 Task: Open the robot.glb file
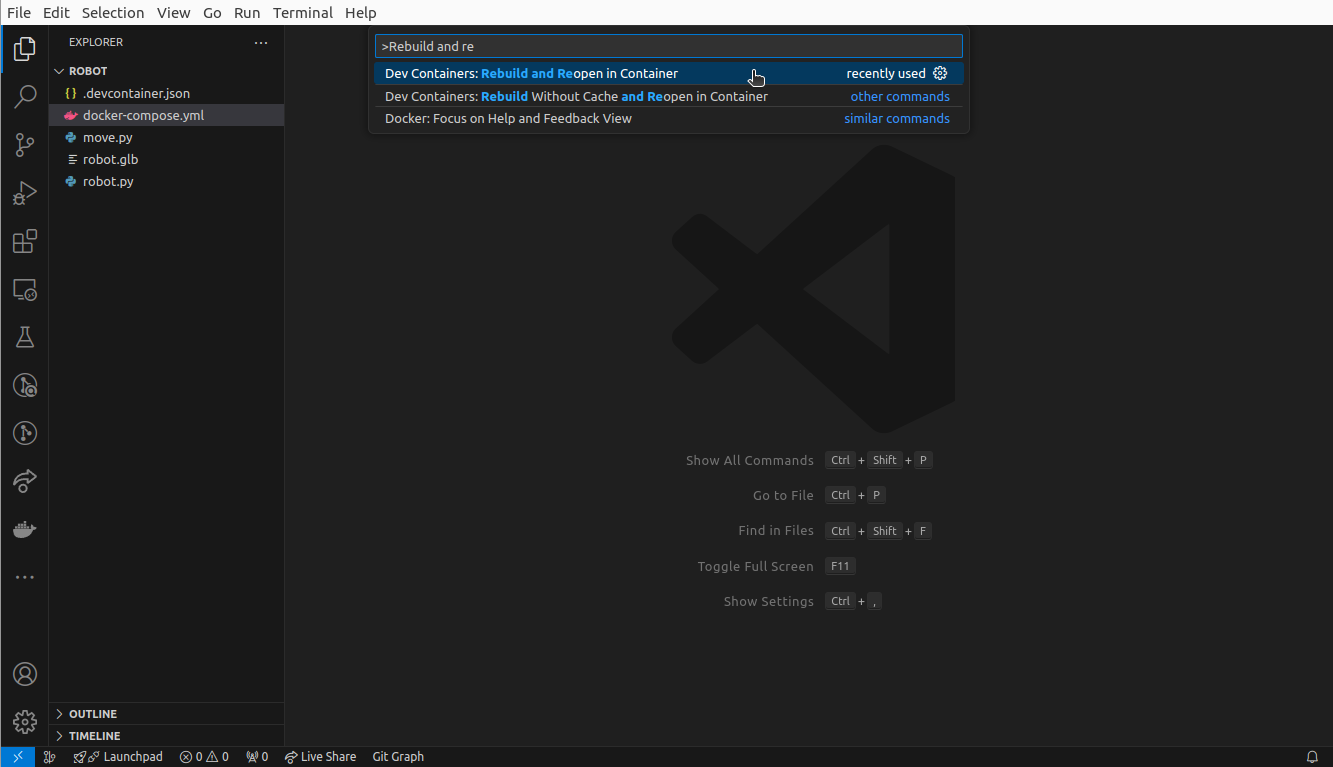coord(166,159)
